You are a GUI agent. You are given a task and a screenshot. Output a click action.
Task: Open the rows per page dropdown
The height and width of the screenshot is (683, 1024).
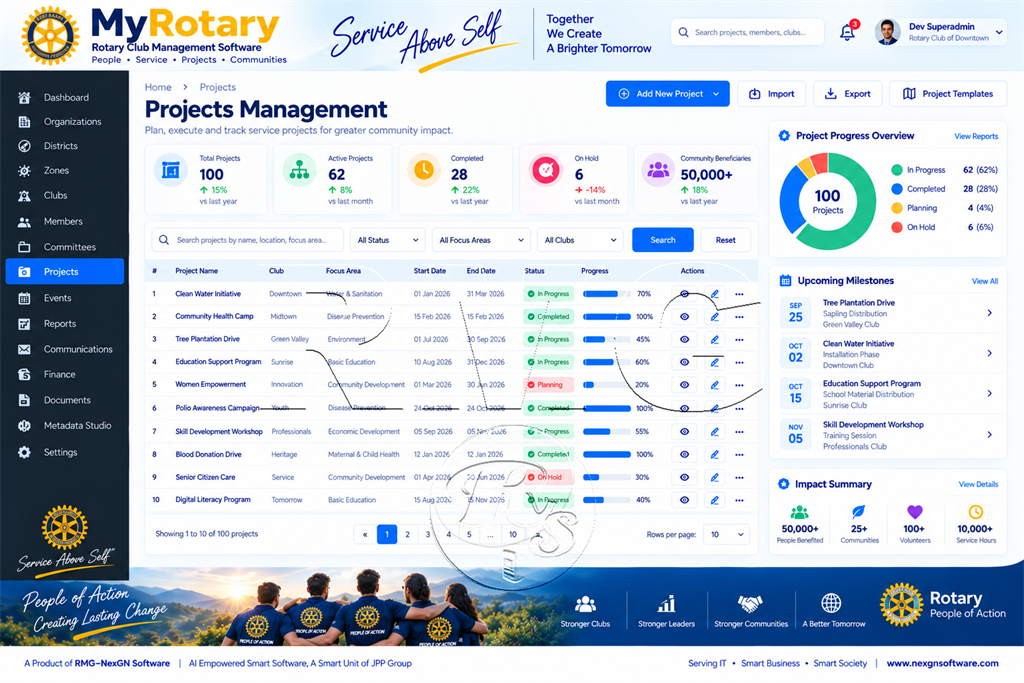pos(726,534)
